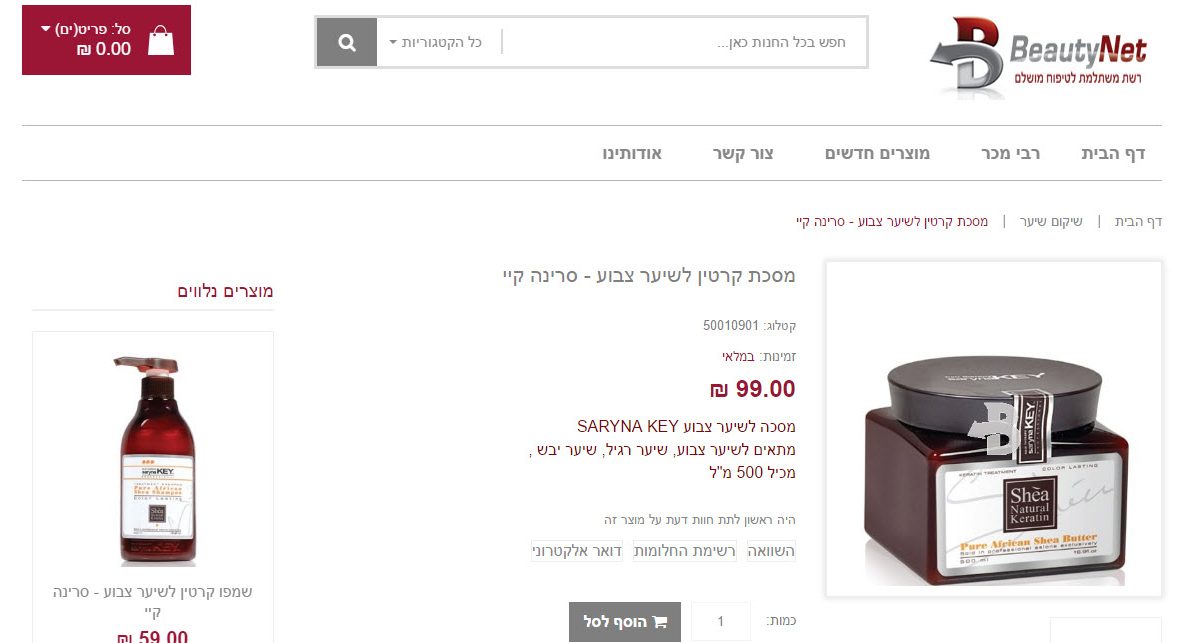1200x643 pixels.
Task: Add product with הוסף לסל button
Action: [x=625, y=622]
